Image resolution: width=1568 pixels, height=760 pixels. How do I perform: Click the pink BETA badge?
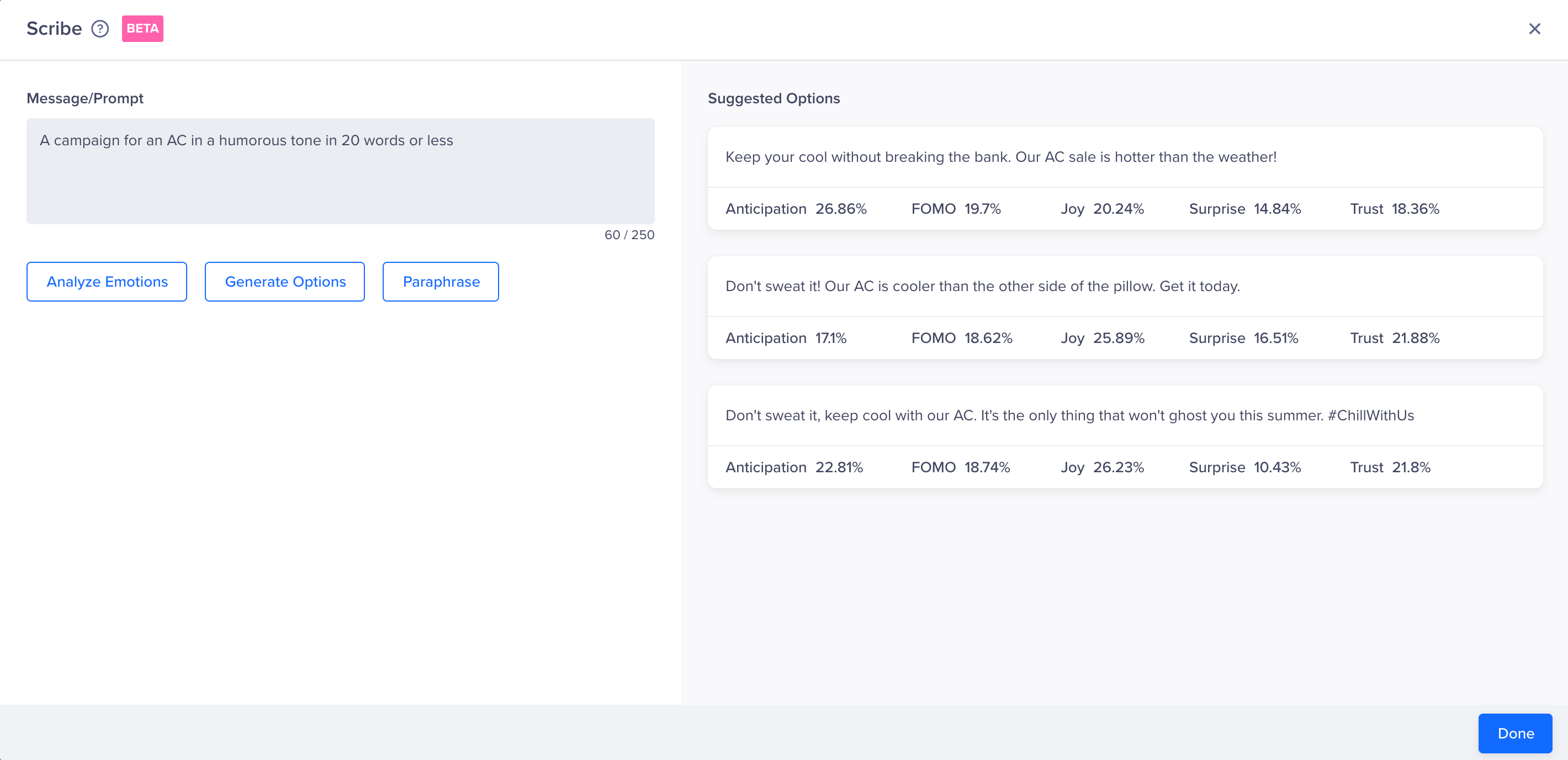pos(142,29)
